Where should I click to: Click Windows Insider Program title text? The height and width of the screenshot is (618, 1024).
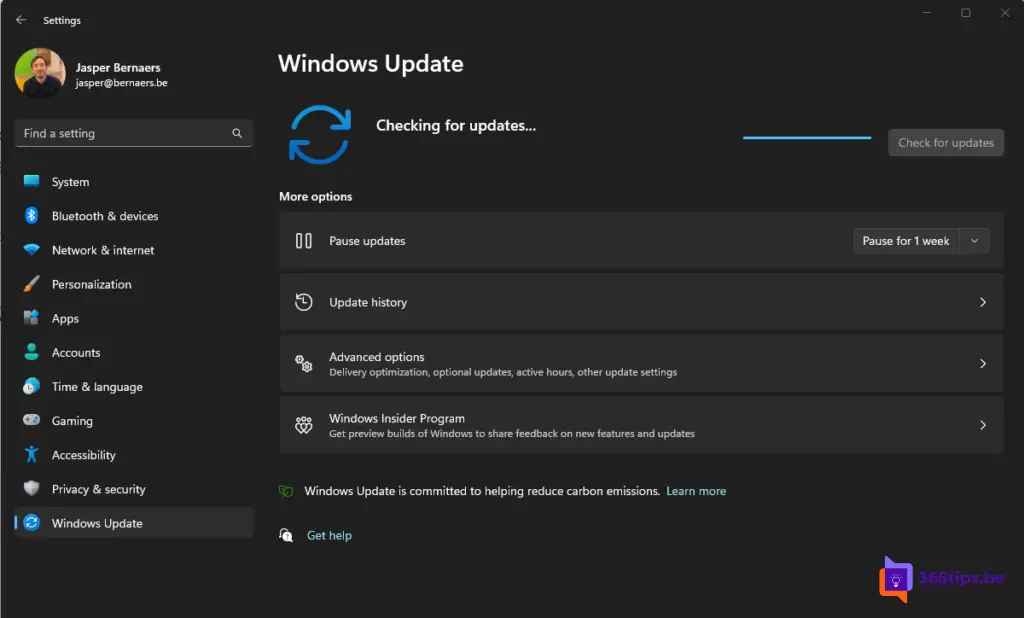(397, 418)
